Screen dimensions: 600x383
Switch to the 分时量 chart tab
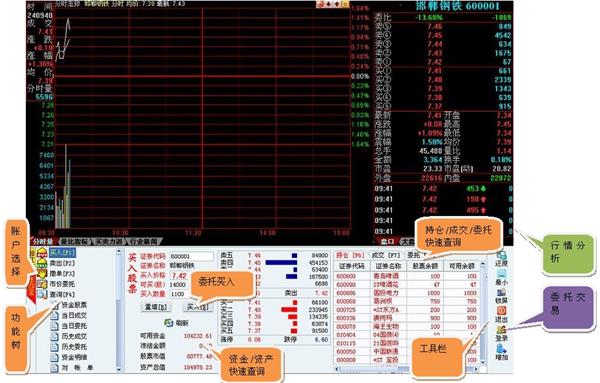point(43,242)
